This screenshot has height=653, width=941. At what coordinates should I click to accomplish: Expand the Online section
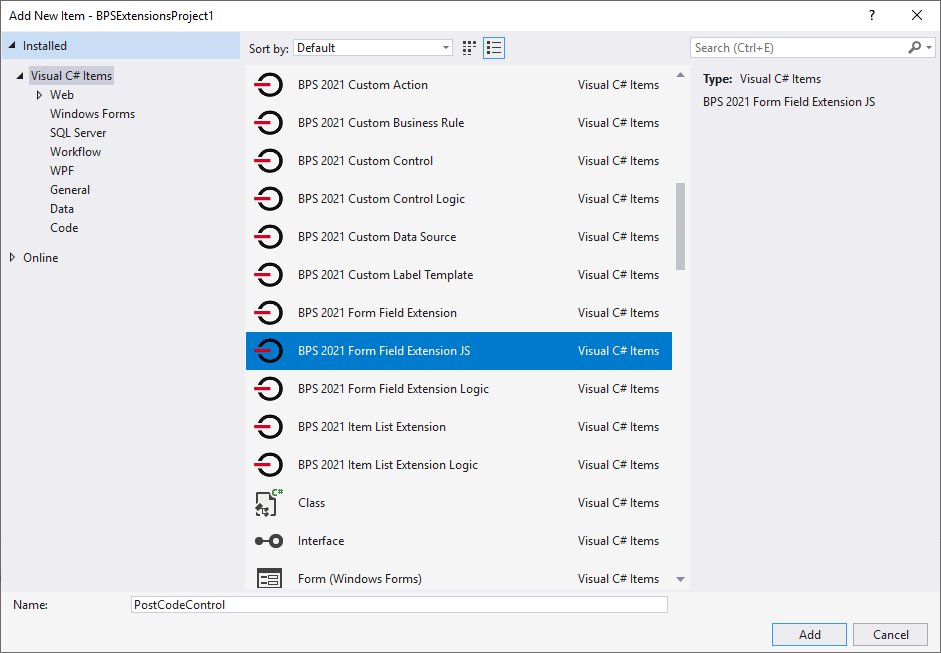[x=12, y=257]
